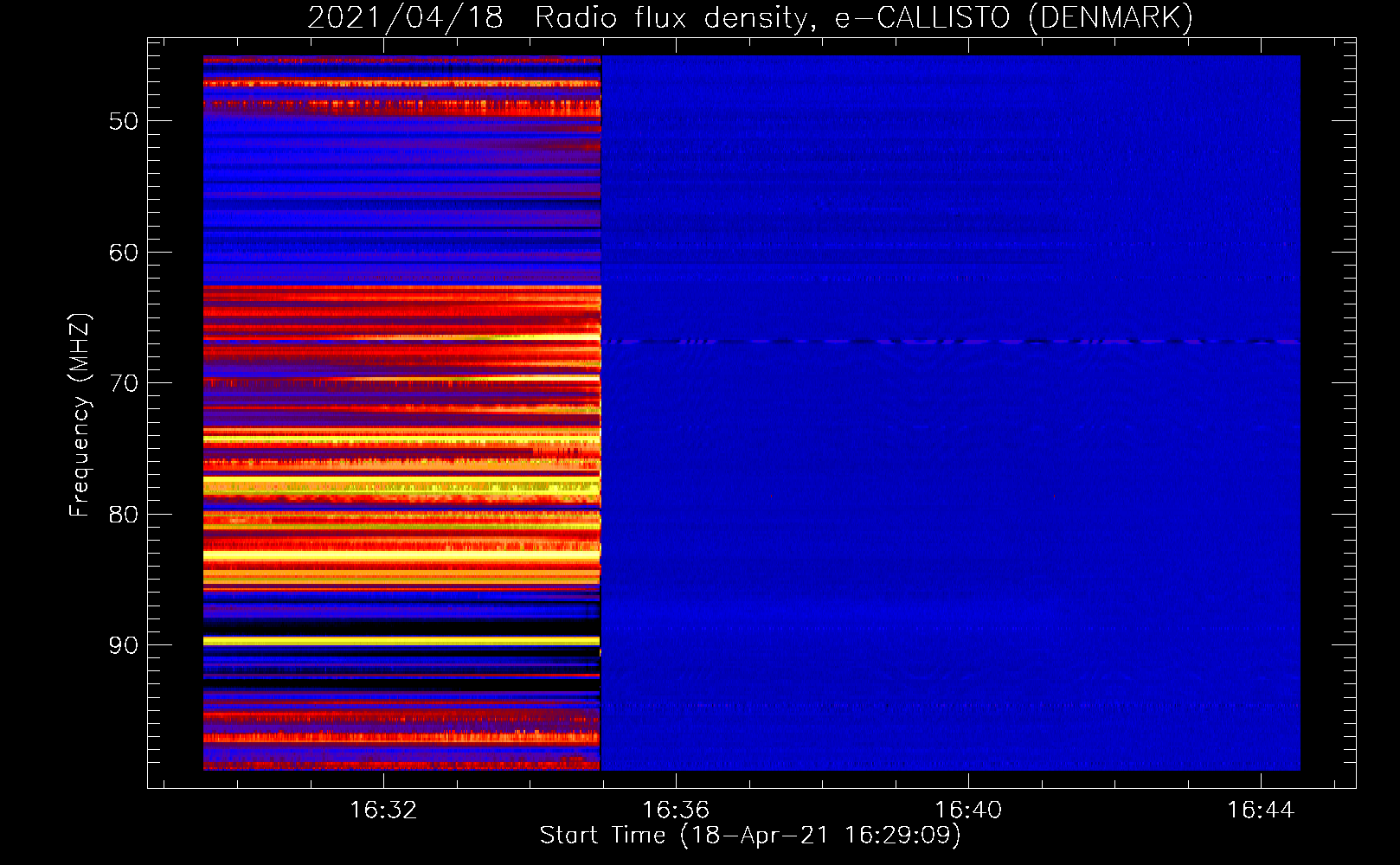The width and height of the screenshot is (1400, 865).
Task: Click the 16:40 time tick label
Action: pyautogui.click(x=968, y=810)
